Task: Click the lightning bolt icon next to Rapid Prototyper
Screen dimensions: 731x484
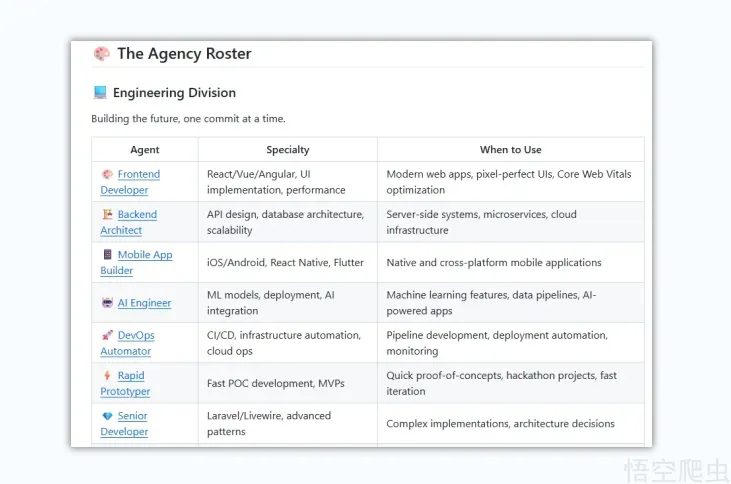Action: 107,375
